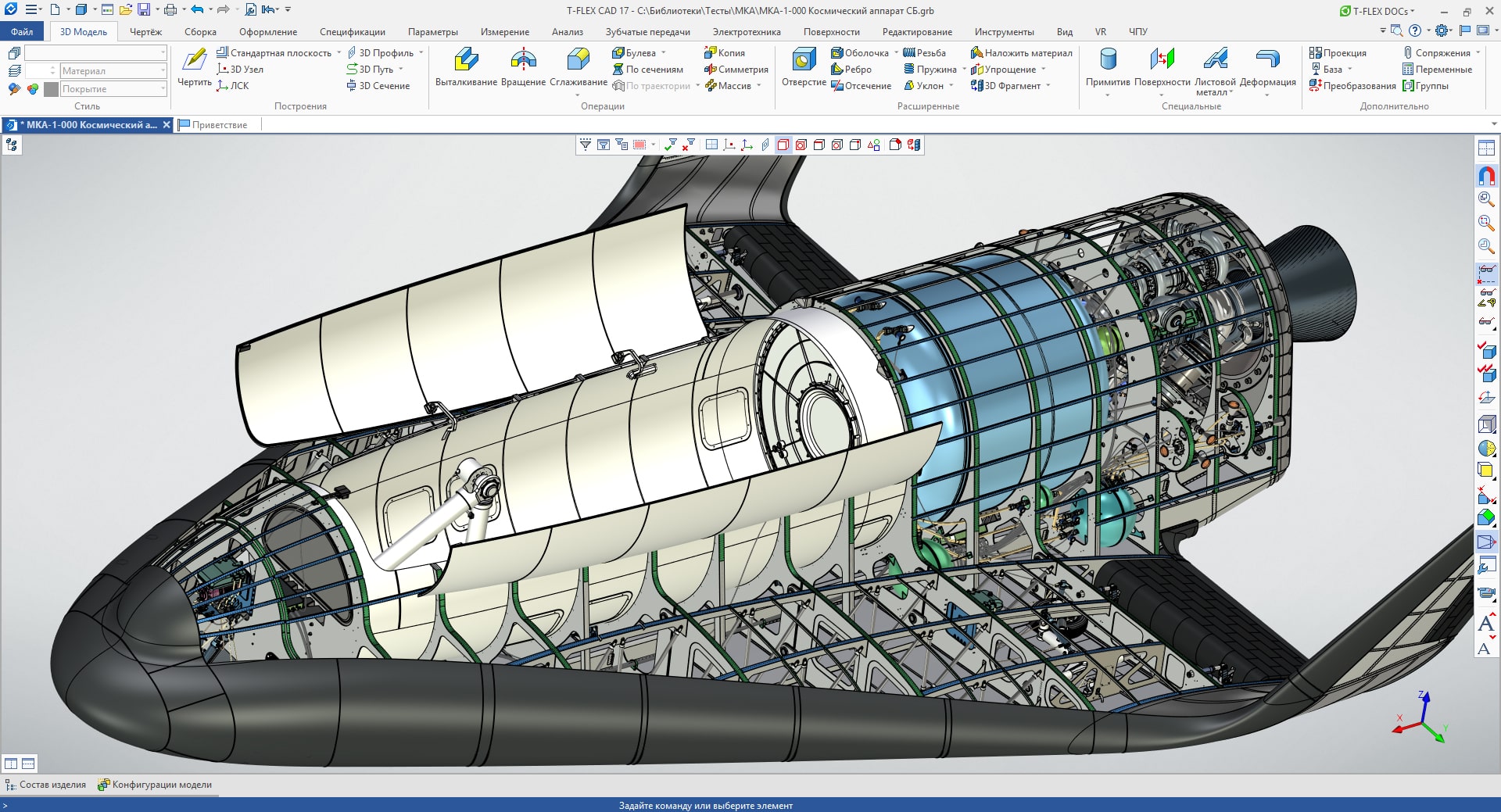1501x812 pixels.
Task: Switch to the Сборка ribbon tab
Action: [x=200, y=32]
